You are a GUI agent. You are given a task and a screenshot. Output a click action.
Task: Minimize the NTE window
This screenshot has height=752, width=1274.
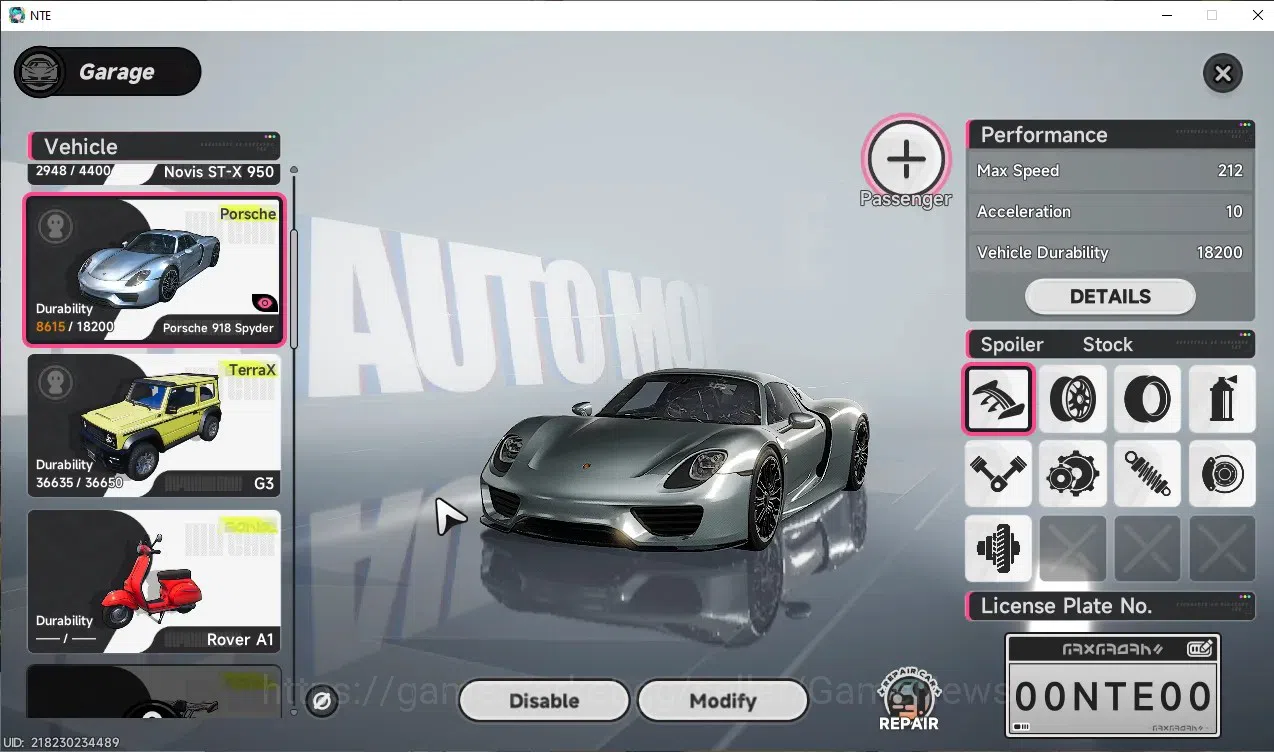click(x=1166, y=15)
